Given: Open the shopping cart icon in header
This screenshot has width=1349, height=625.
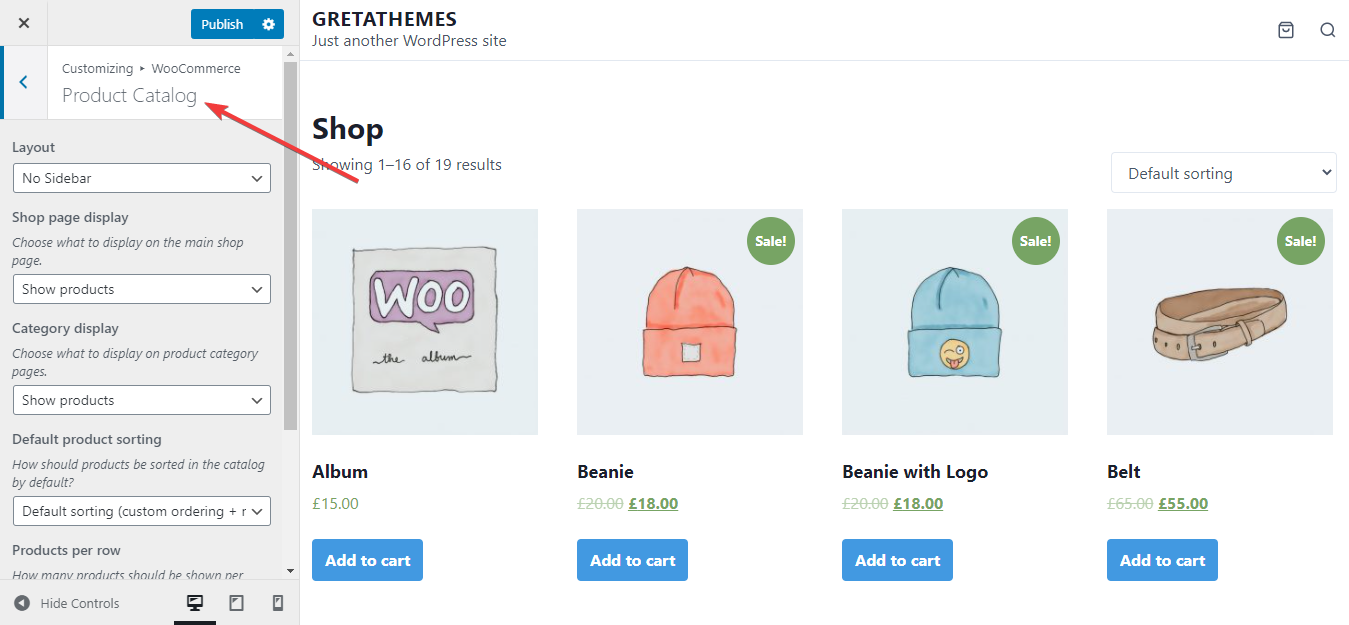Looking at the screenshot, I should pyautogui.click(x=1286, y=30).
